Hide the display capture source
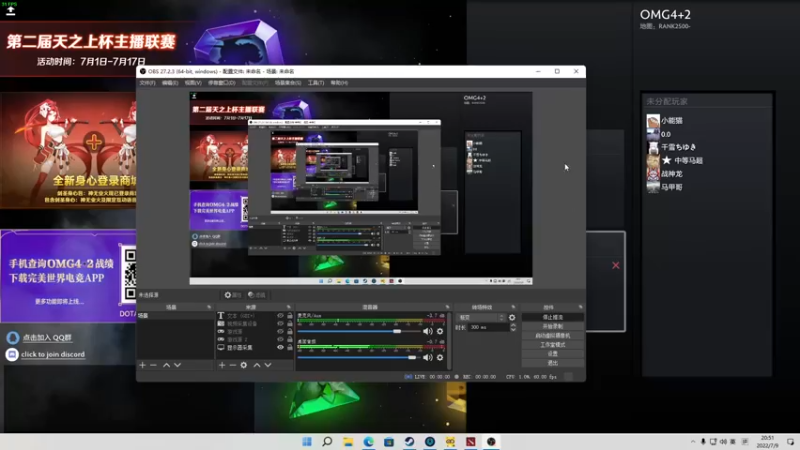The image size is (800, 450). pos(280,347)
